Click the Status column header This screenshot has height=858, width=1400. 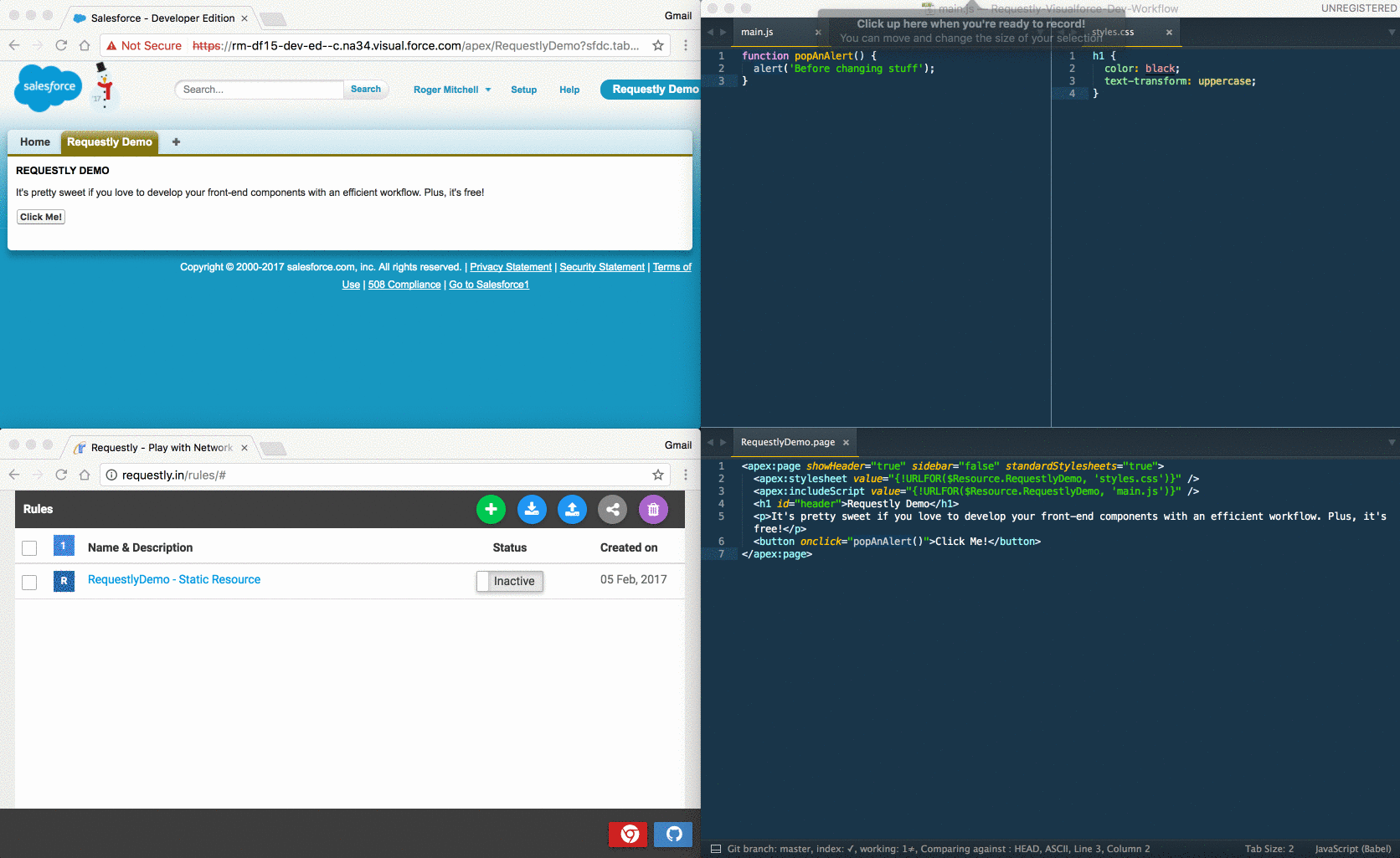(x=510, y=547)
